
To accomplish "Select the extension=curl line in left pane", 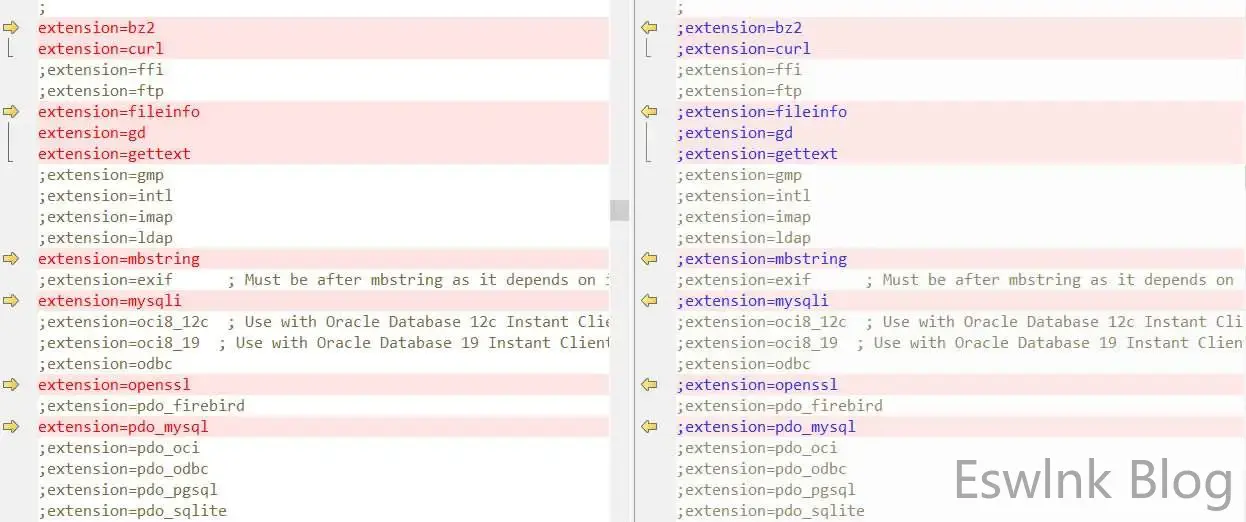I will 101,49.
